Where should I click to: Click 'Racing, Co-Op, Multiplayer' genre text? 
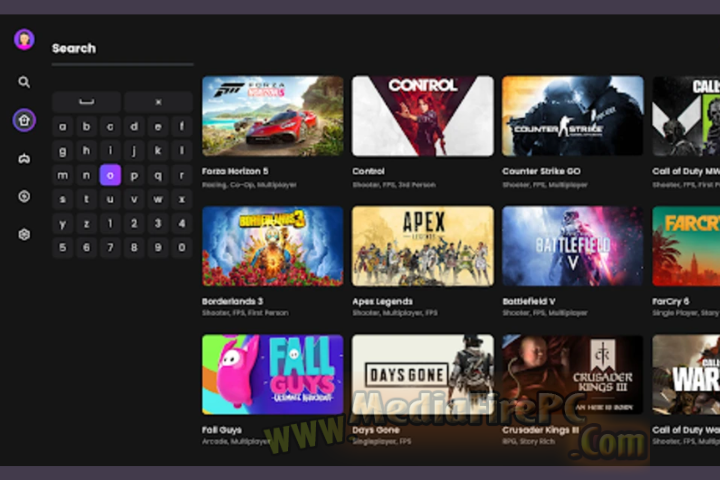click(249, 185)
